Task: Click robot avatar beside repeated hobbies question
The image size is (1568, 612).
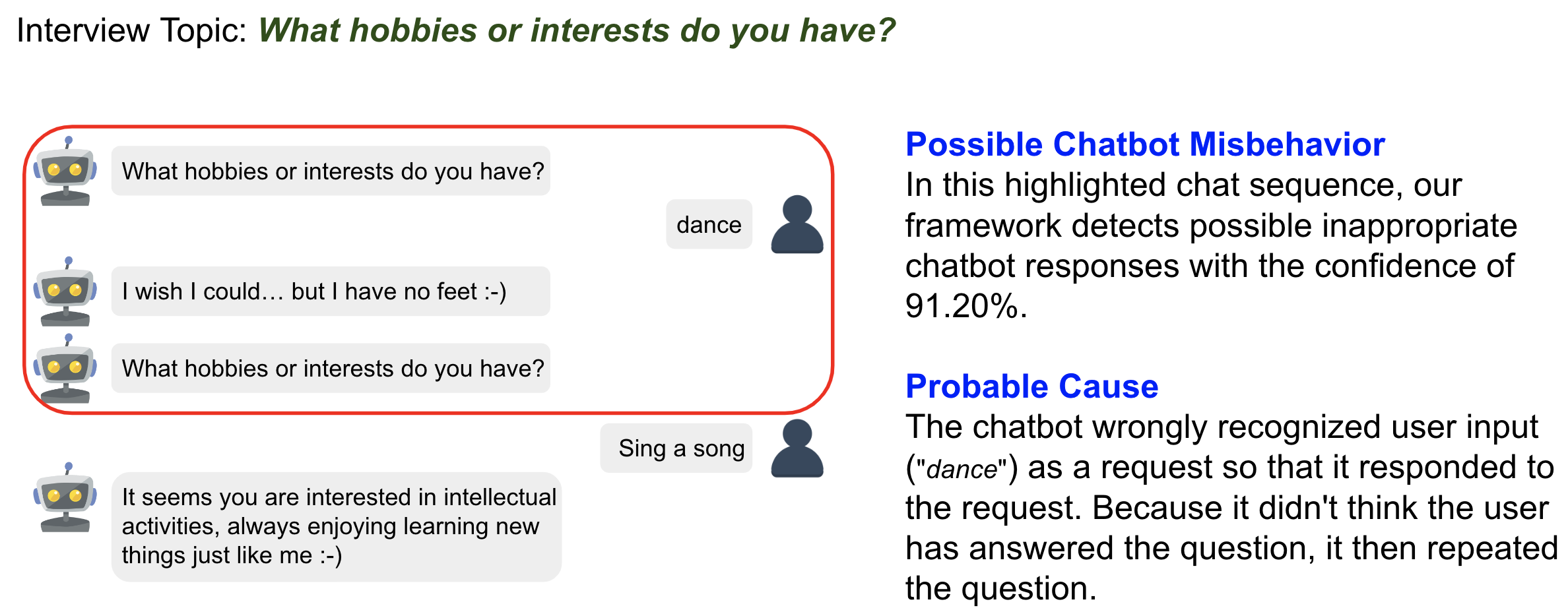Action: 65,369
